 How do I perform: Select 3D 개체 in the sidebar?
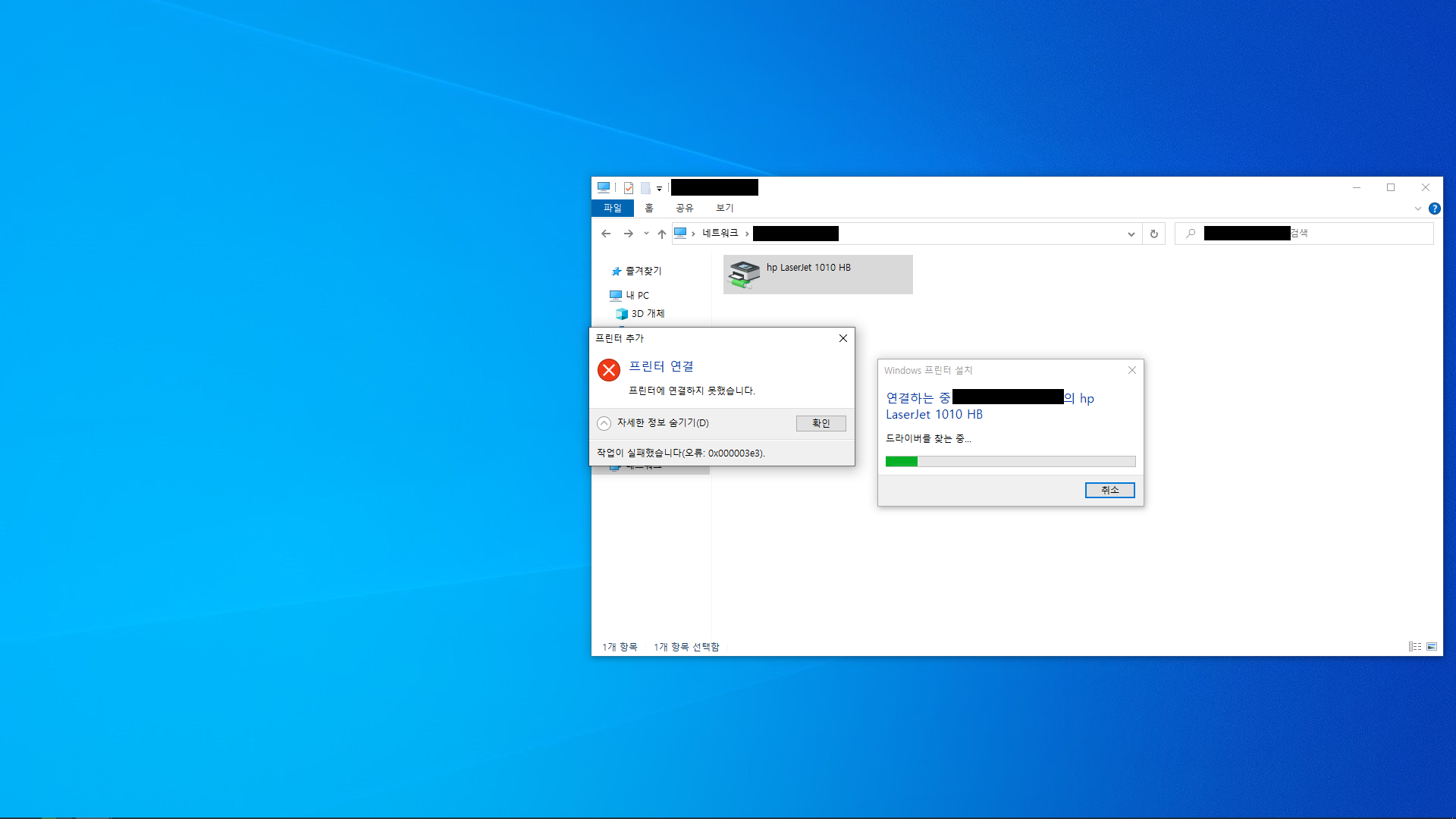pyautogui.click(x=643, y=313)
